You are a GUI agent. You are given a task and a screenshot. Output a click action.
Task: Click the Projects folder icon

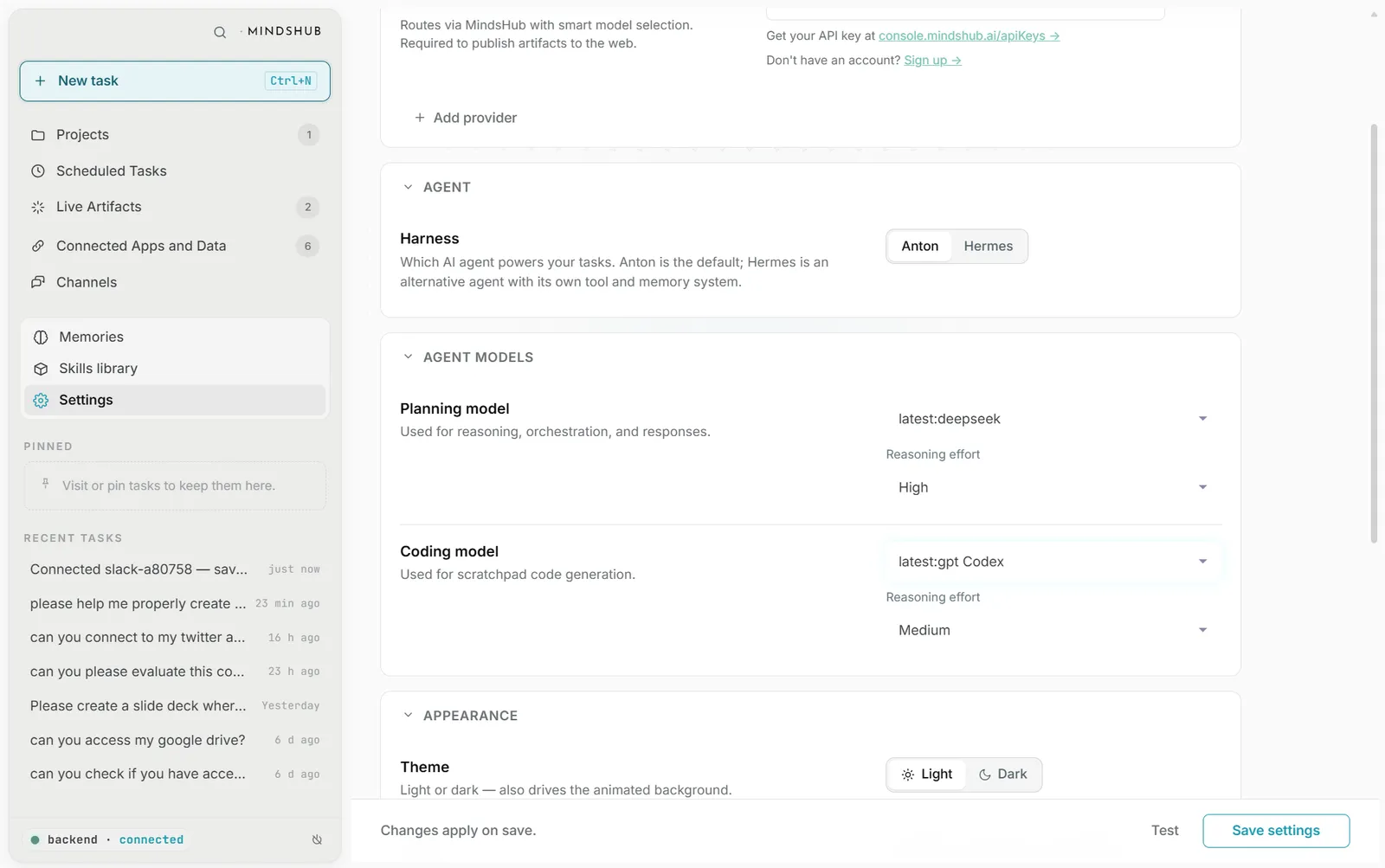pyautogui.click(x=38, y=135)
